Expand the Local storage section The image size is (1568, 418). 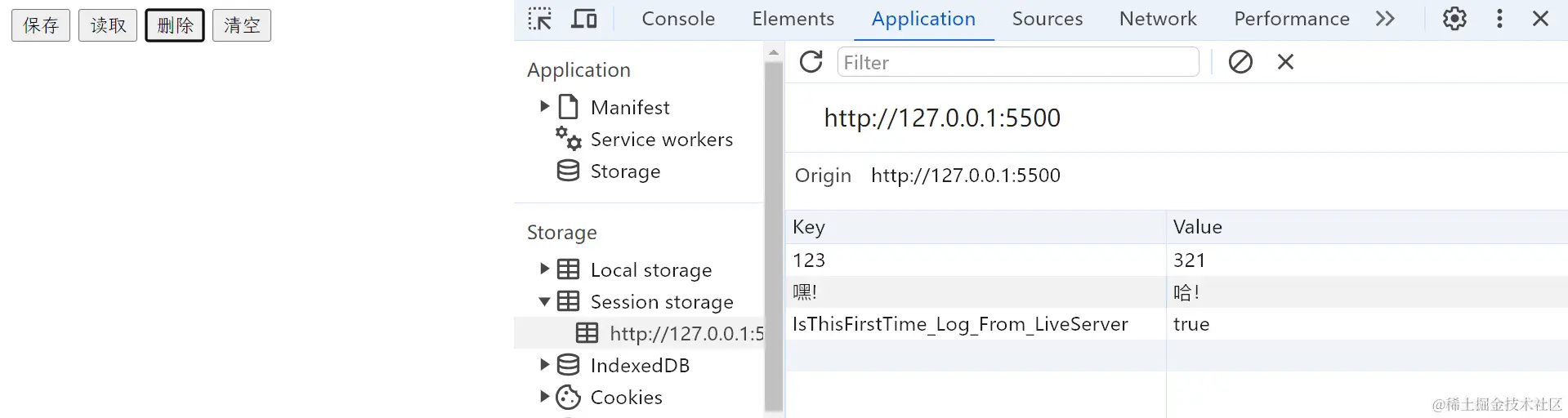tap(544, 269)
